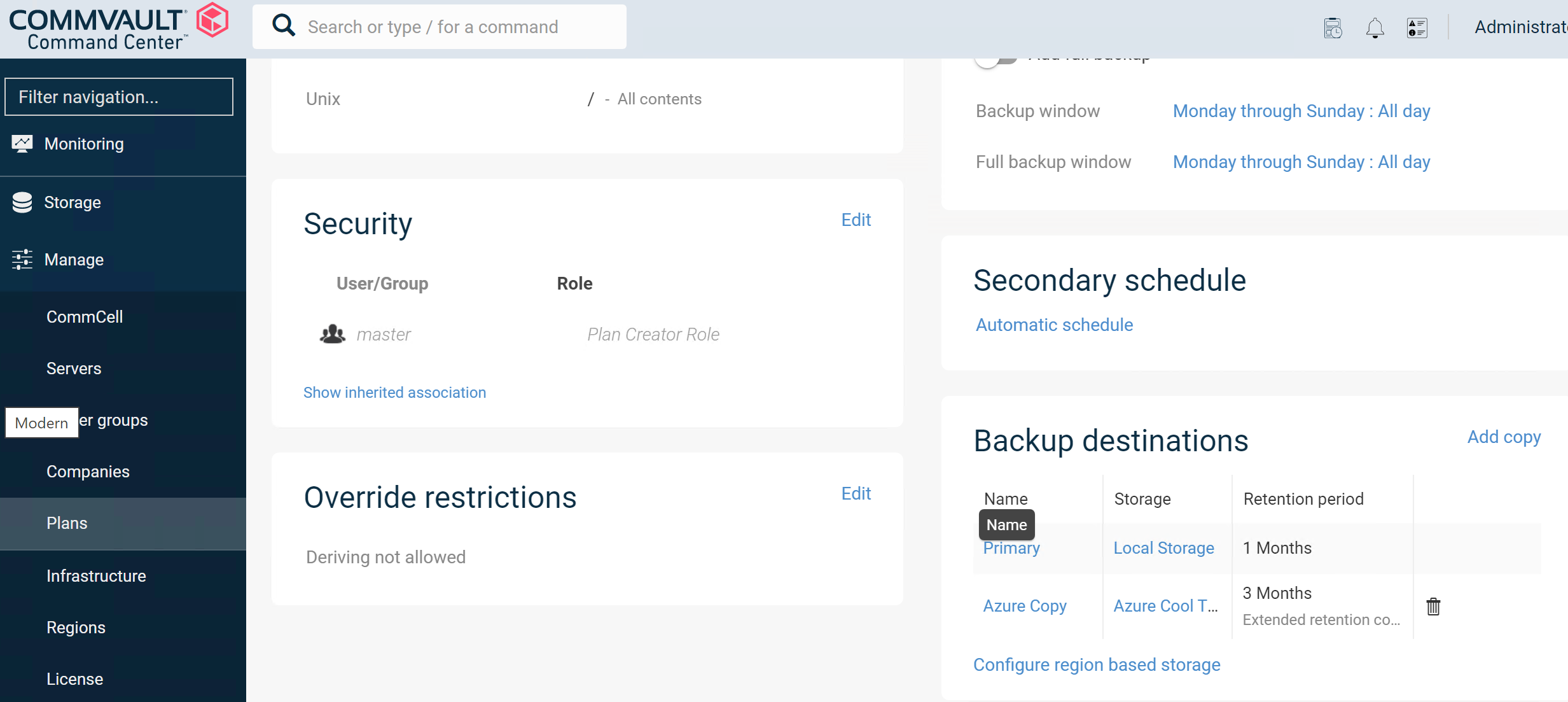Viewport: 1568px width, 702px height.
Task: Open the Monitoring section
Action: click(x=84, y=143)
